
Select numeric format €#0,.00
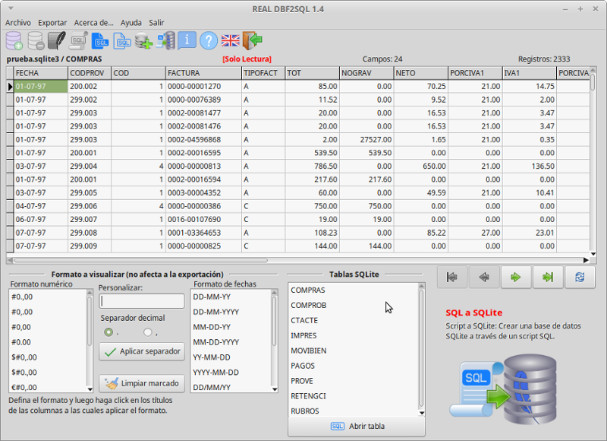click(24, 388)
